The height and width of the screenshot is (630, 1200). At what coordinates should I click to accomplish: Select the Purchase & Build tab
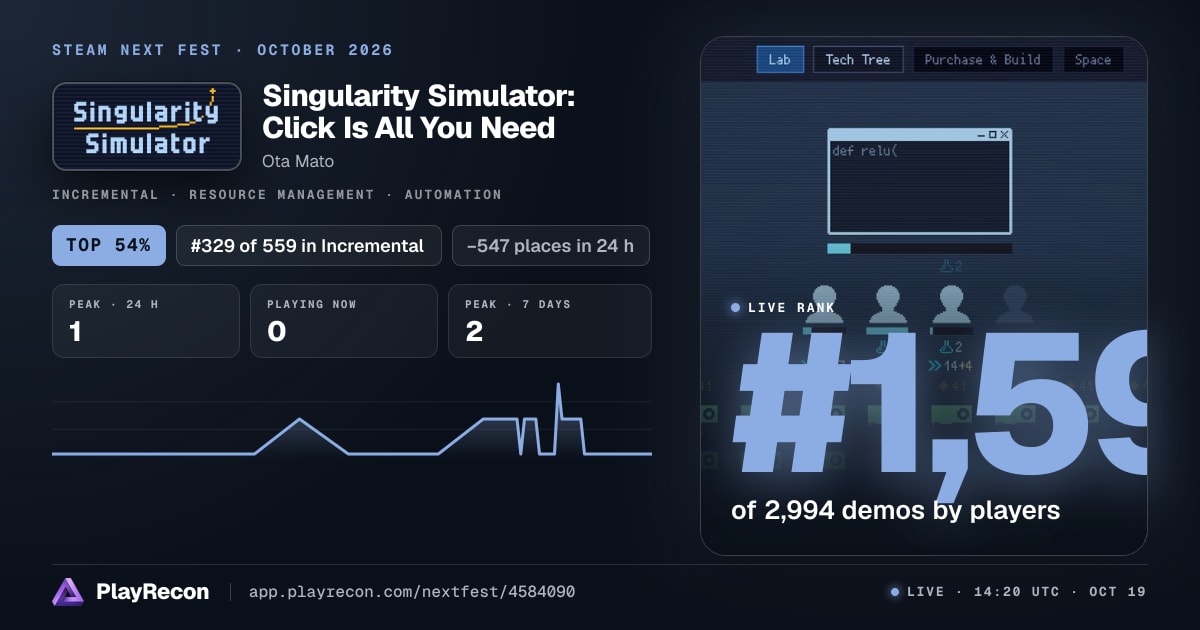tap(982, 60)
